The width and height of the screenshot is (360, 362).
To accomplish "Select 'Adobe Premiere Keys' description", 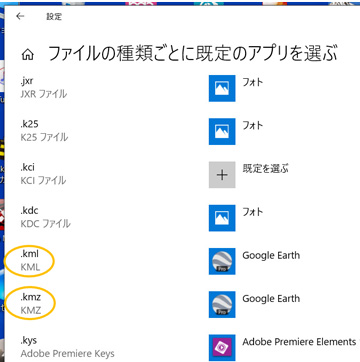I will [67, 354].
